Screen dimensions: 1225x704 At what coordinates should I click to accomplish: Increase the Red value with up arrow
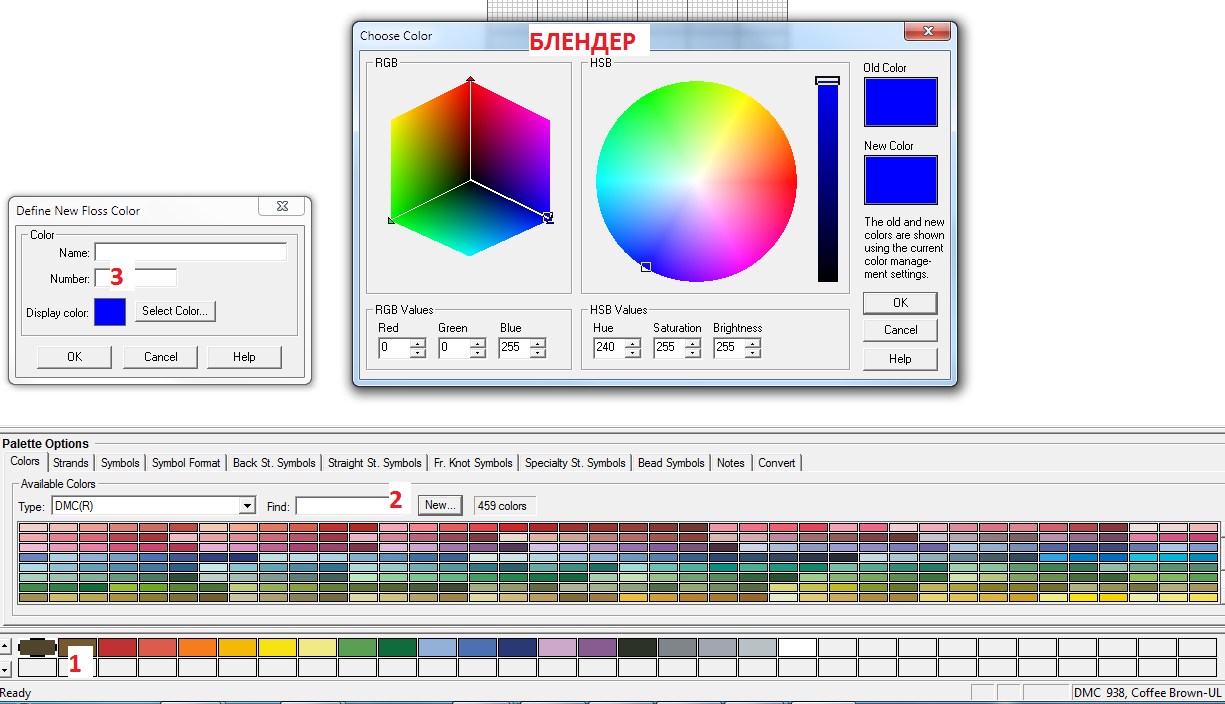tap(418, 343)
